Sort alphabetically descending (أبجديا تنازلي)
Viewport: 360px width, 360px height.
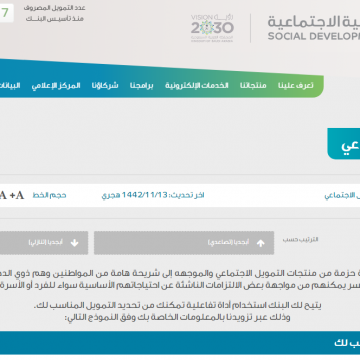[44, 243]
